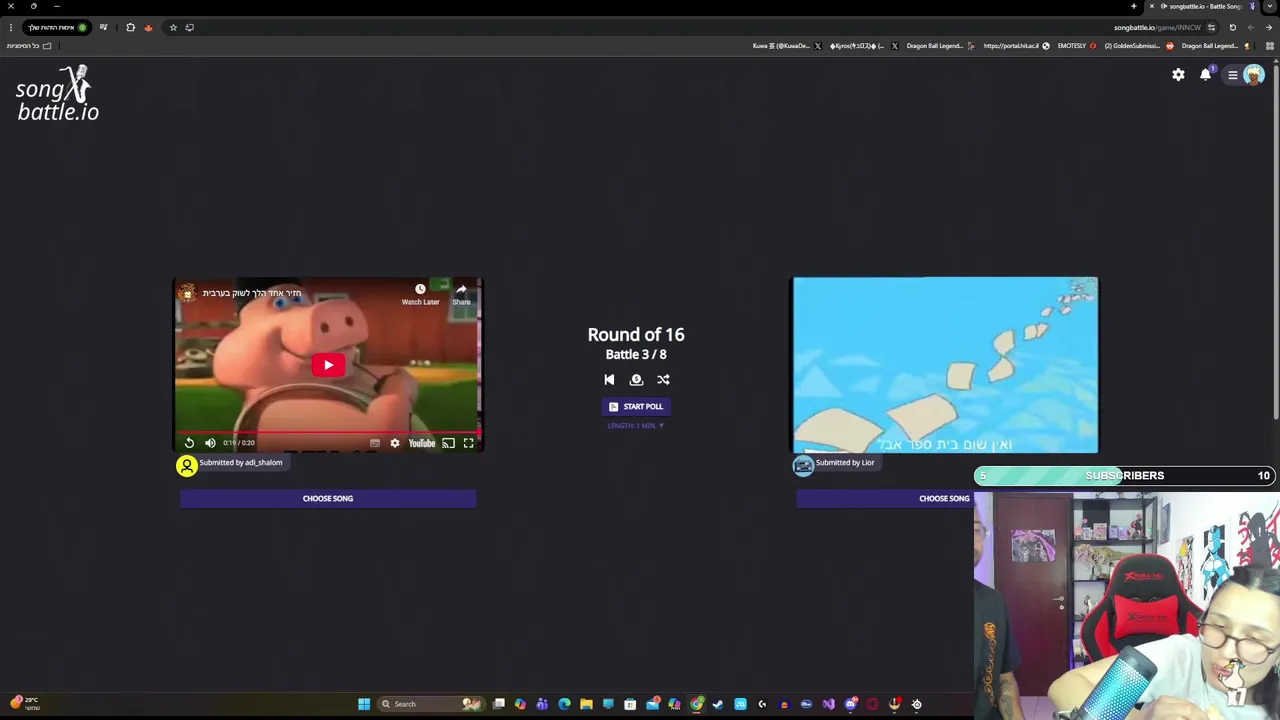Image resolution: width=1280 pixels, height=720 pixels.
Task: Open Microsoft Store from the taskbar
Action: click(x=630, y=704)
